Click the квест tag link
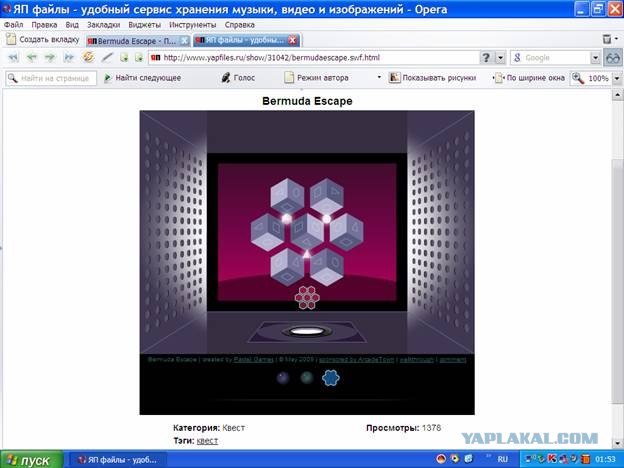The image size is (624, 468). tap(207, 441)
